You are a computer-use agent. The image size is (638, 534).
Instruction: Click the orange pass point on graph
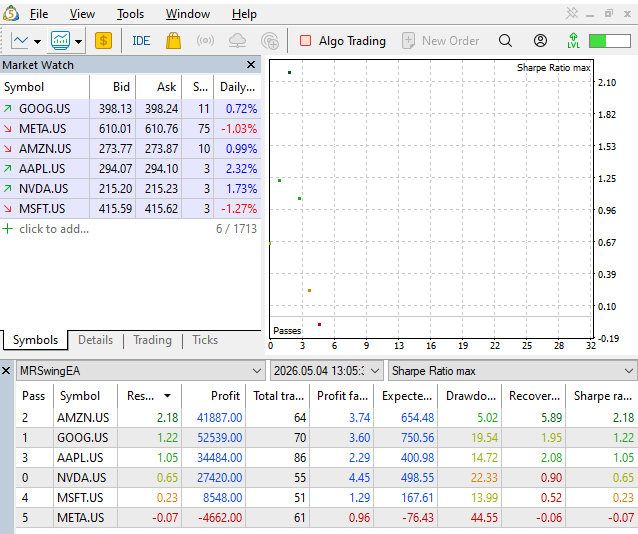click(310, 291)
